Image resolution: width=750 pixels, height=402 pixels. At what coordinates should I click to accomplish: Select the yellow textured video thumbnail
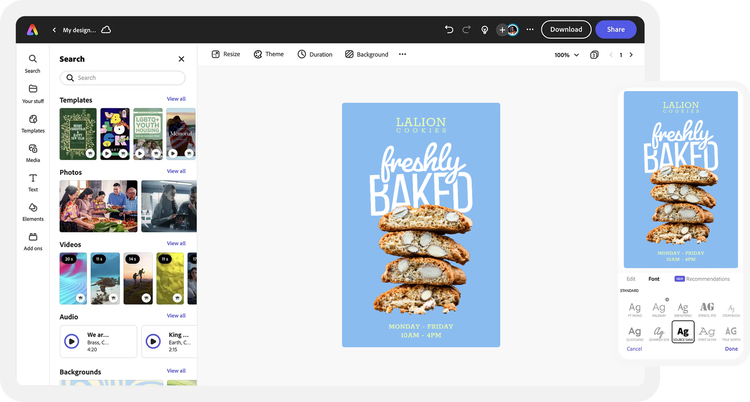pyautogui.click(x=170, y=279)
